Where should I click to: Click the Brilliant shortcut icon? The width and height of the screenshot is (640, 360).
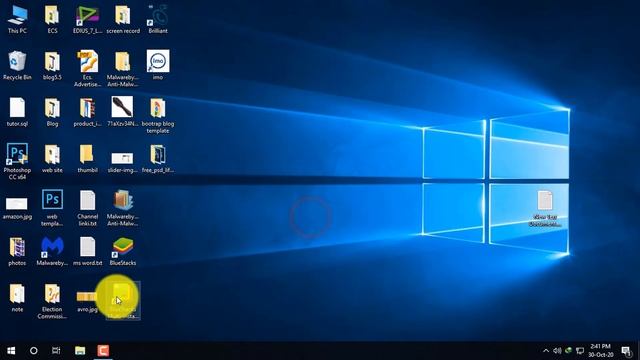pyautogui.click(x=158, y=19)
